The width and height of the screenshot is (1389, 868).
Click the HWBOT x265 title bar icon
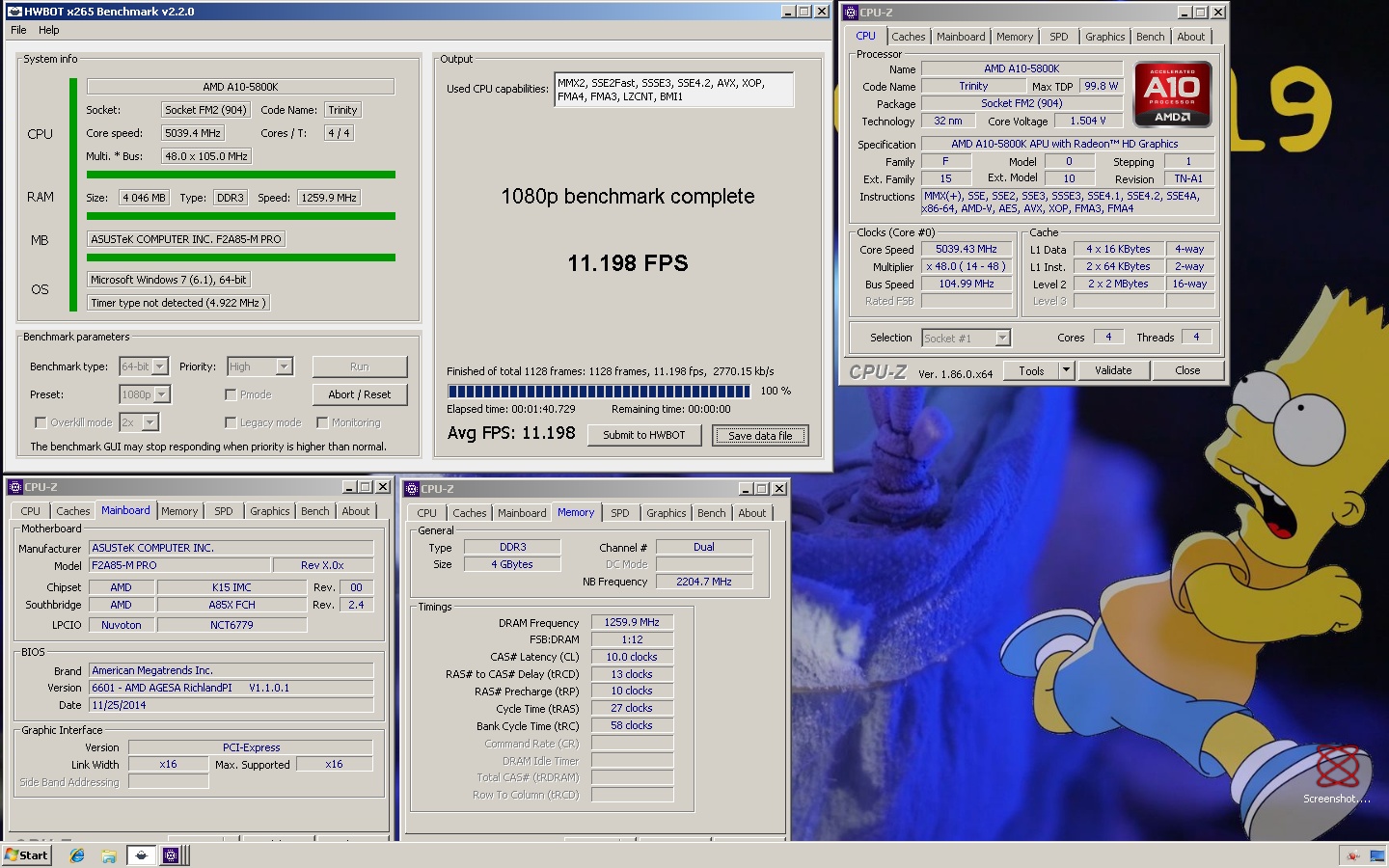click(14, 12)
